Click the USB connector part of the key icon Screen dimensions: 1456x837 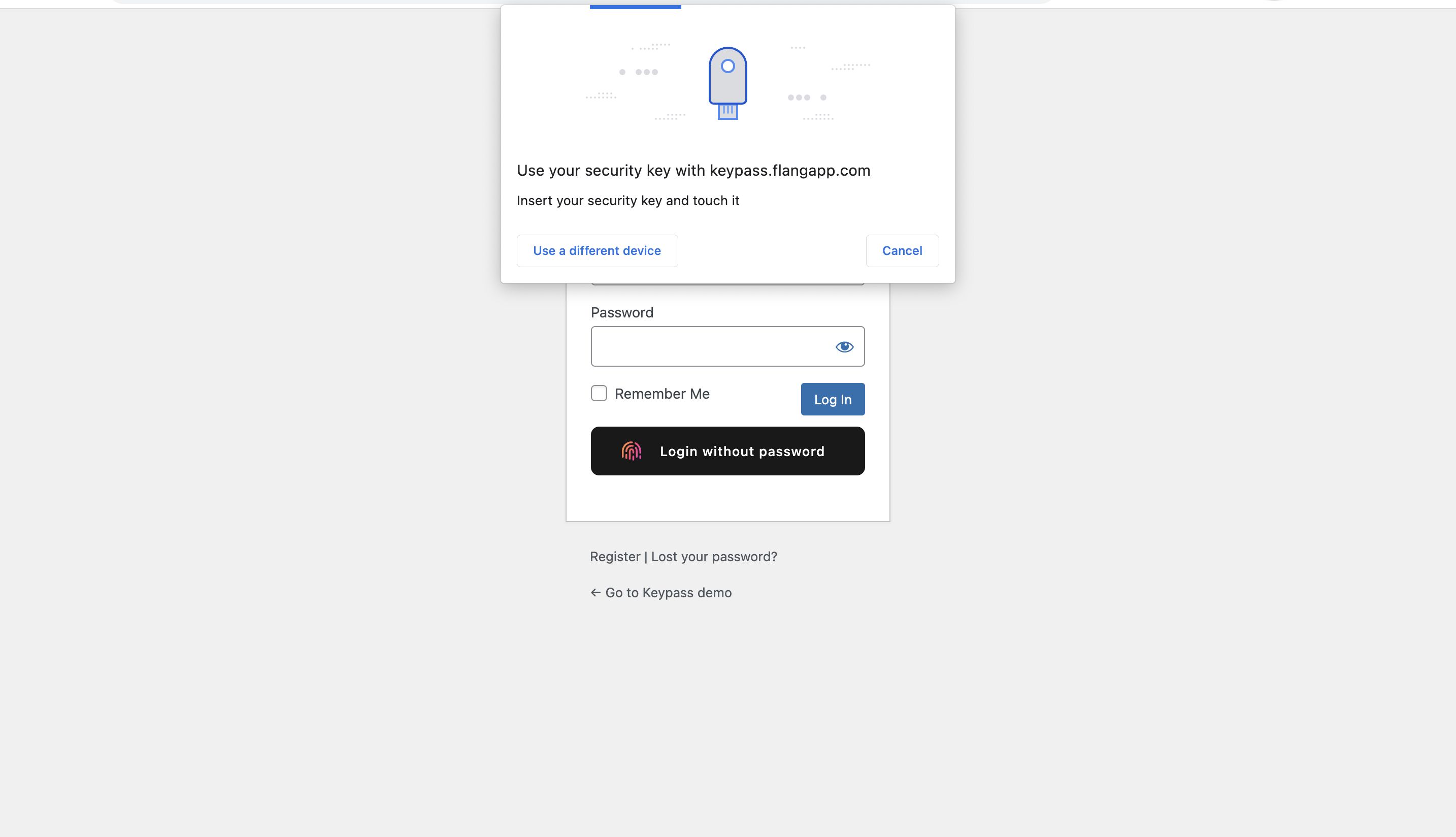pyautogui.click(x=728, y=112)
